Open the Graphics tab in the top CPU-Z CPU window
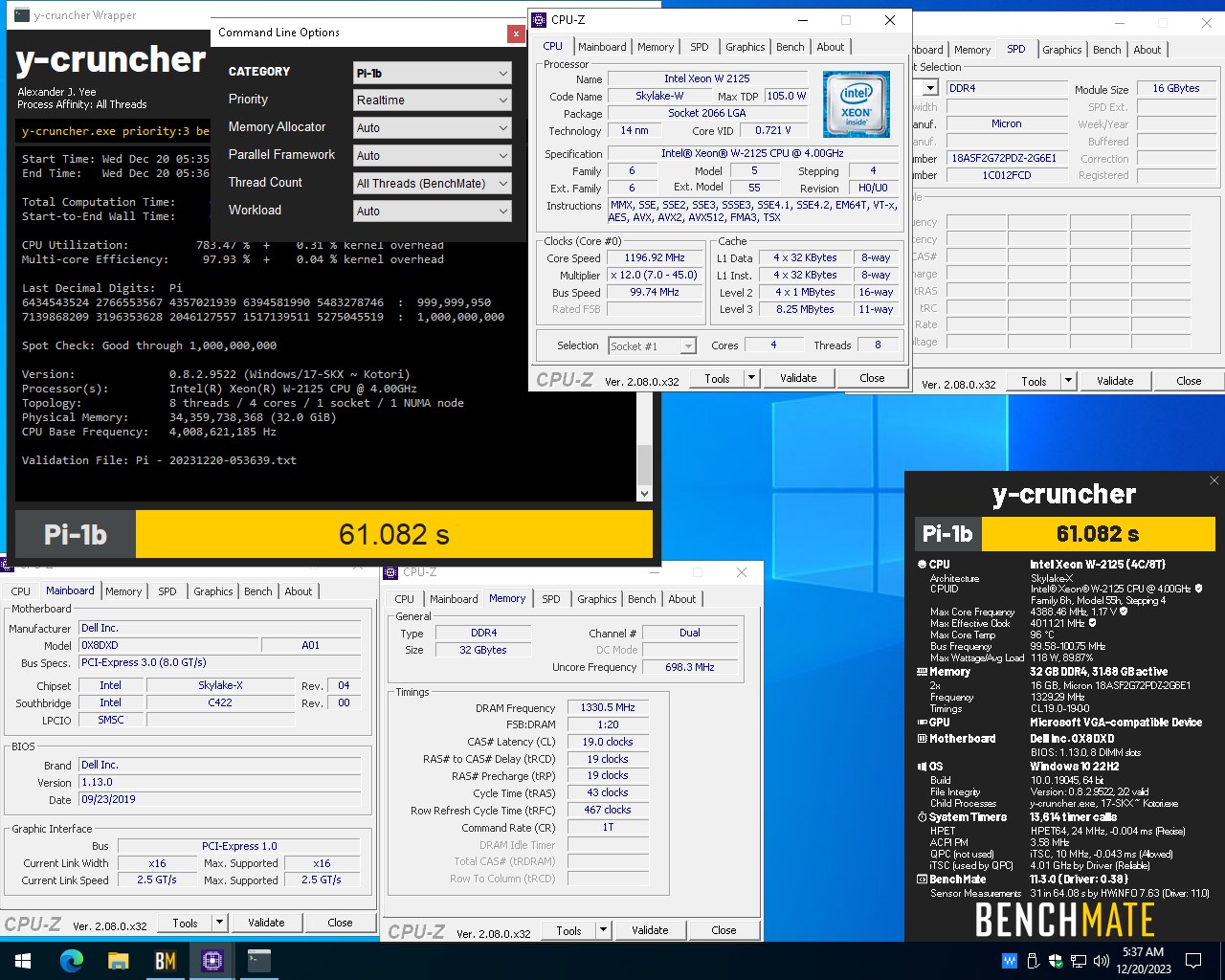This screenshot has width=1225, height=980. (x=745, y=47)
